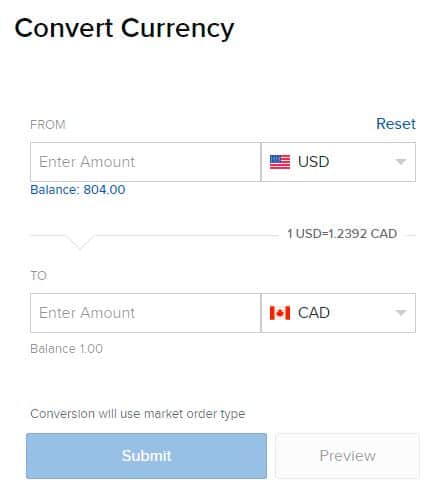The width and height of the screenshot is (433, 488).
Task: Click the 1 USD=1.2392 CAD rate text
Action: 342,234
